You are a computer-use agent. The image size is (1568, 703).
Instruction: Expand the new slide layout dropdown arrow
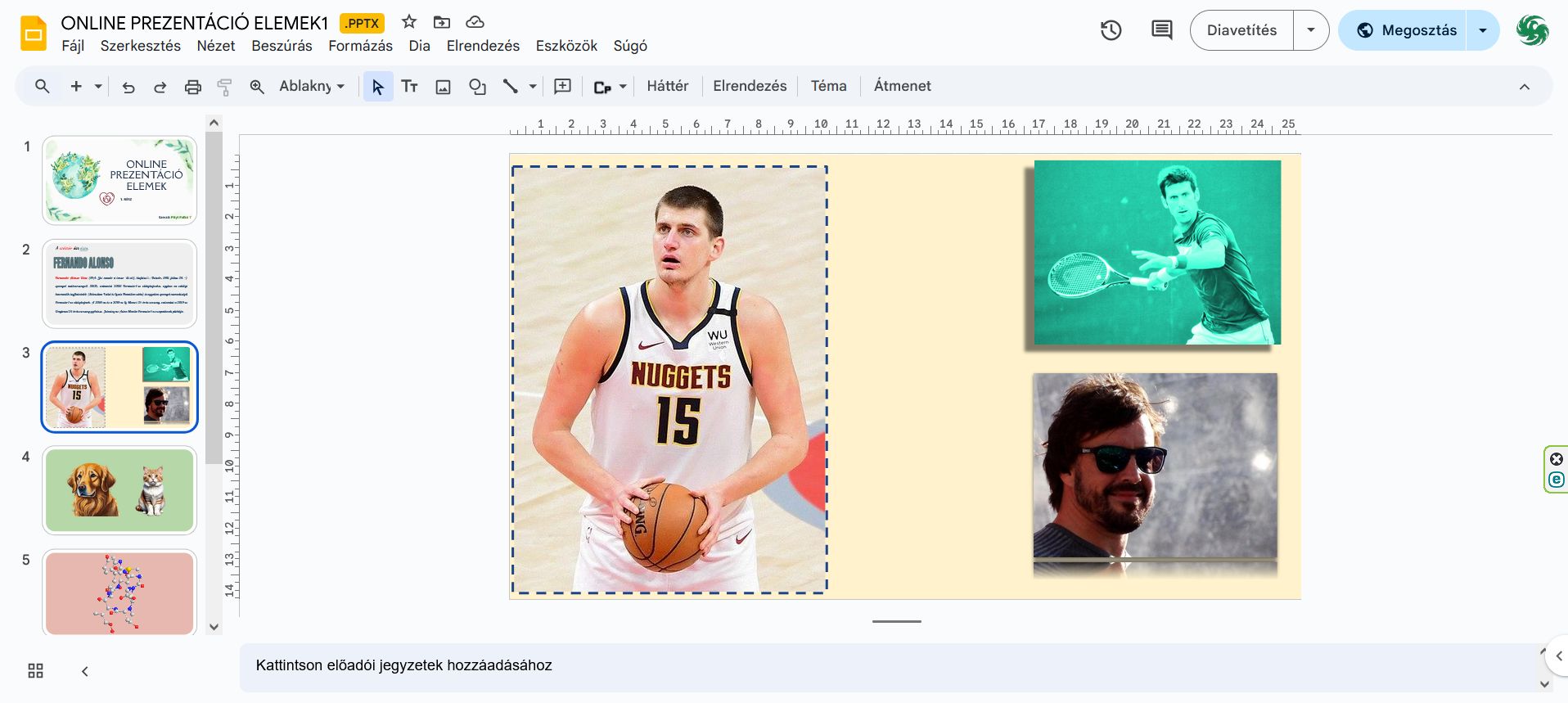[x=98, y=86]
